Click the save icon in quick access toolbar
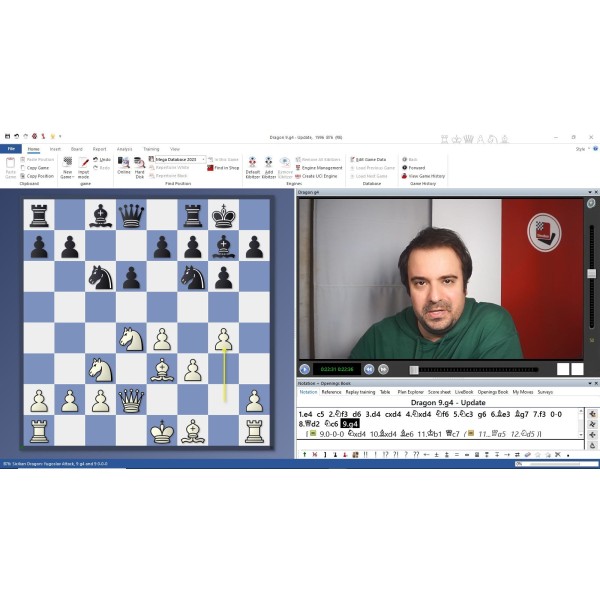Screen dimensions: 600x600 (7, 136)
